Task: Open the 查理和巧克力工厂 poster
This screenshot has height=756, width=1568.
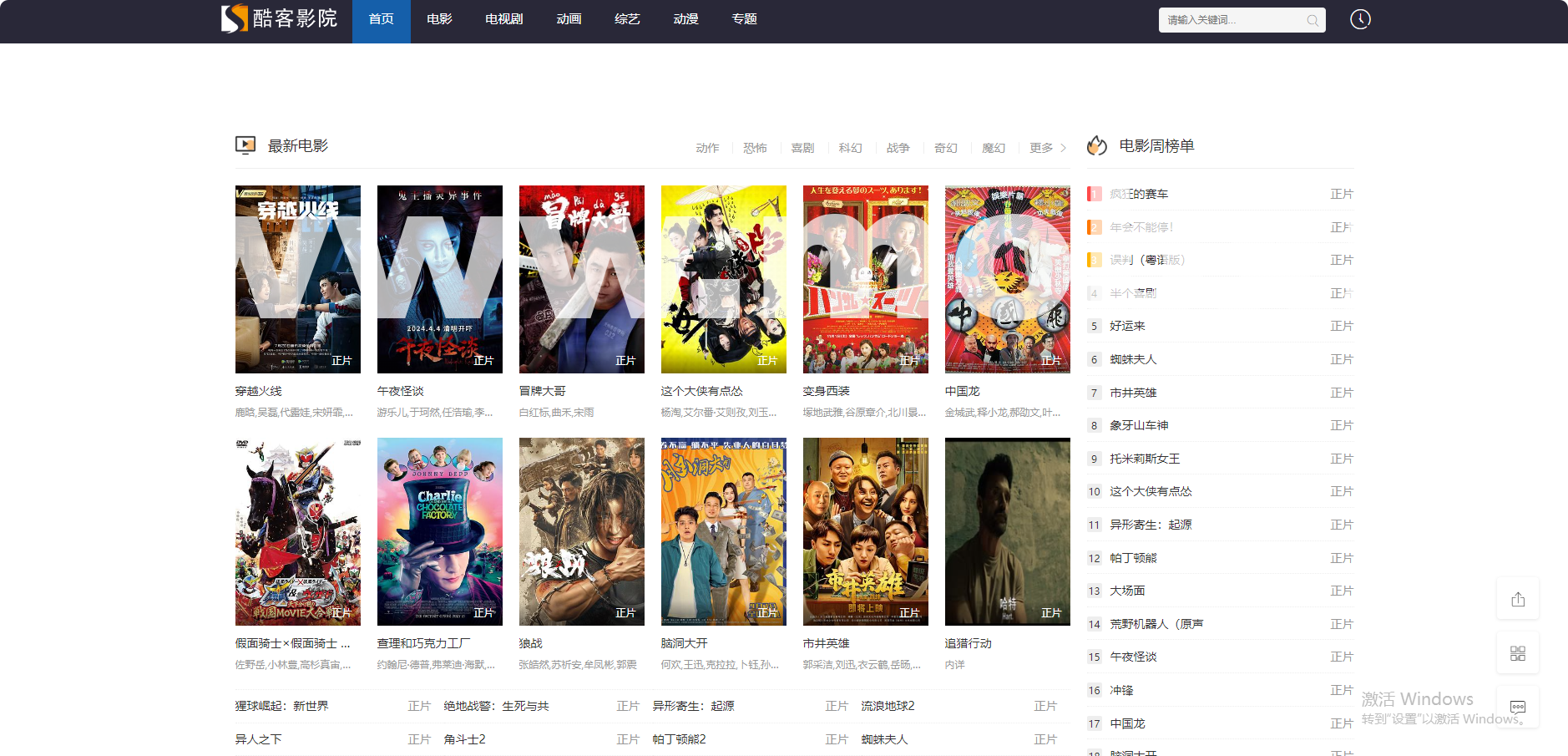Action: (440, 531)
